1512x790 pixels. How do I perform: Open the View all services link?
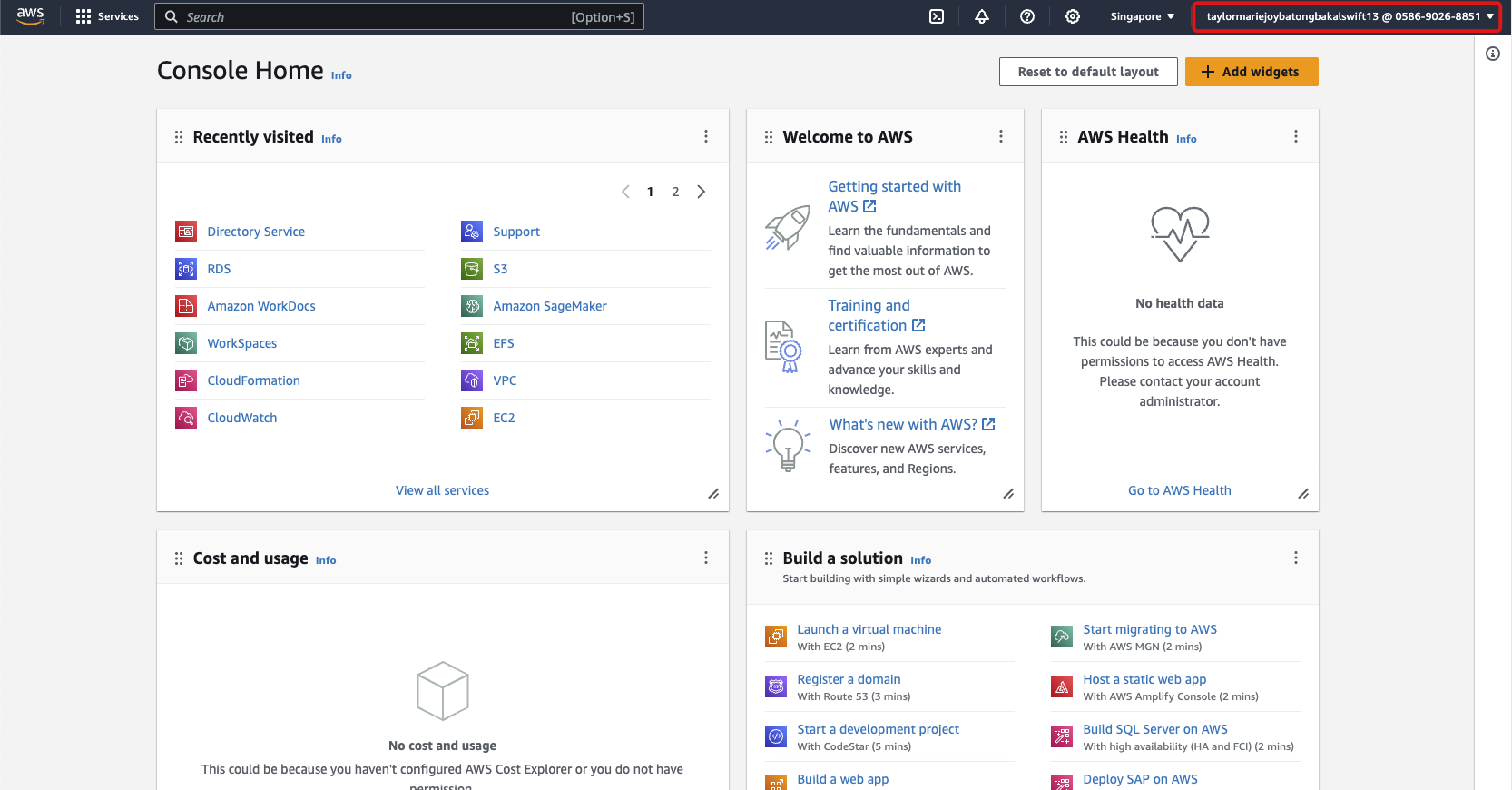(442, 490)
